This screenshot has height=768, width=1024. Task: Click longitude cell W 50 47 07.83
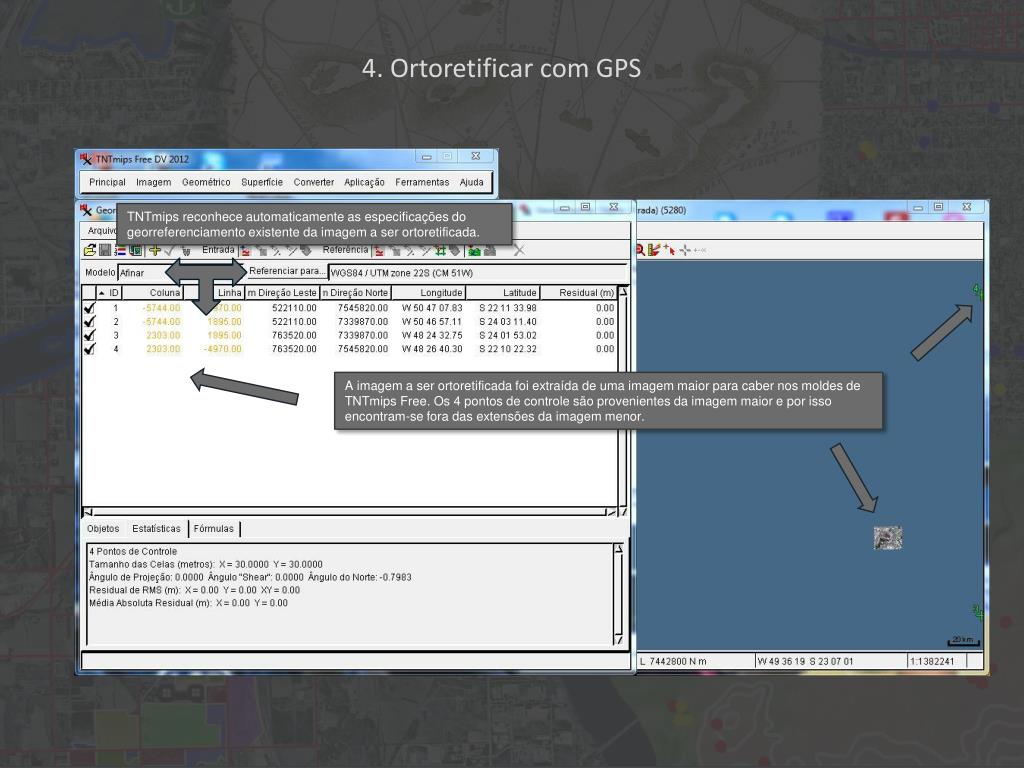click(432, 308)
